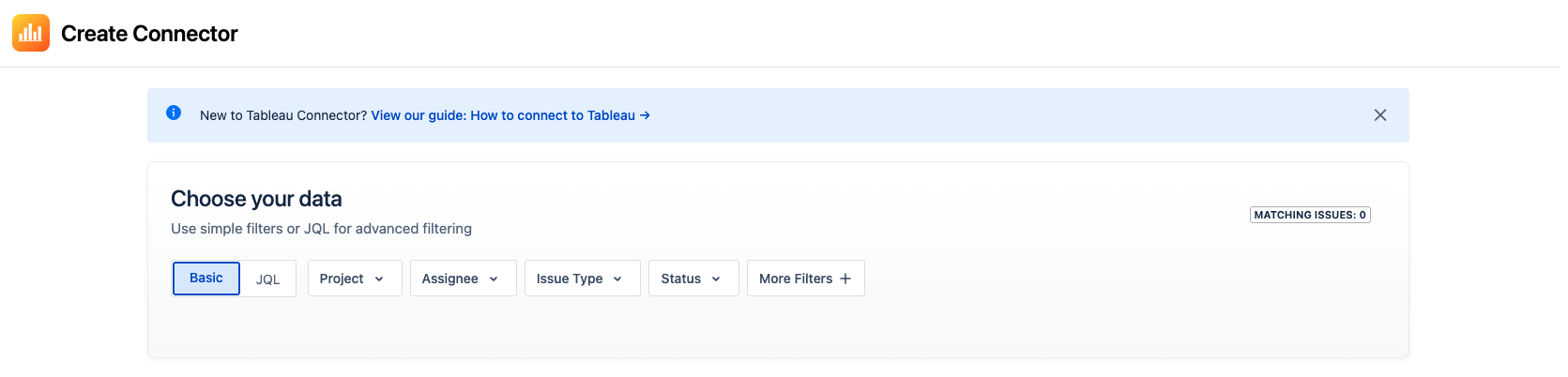The width and height of the screenshot is (1568, 377).
Task: Click the Choose your data heading
Action: pyautogui.click(x=256, y=199)
